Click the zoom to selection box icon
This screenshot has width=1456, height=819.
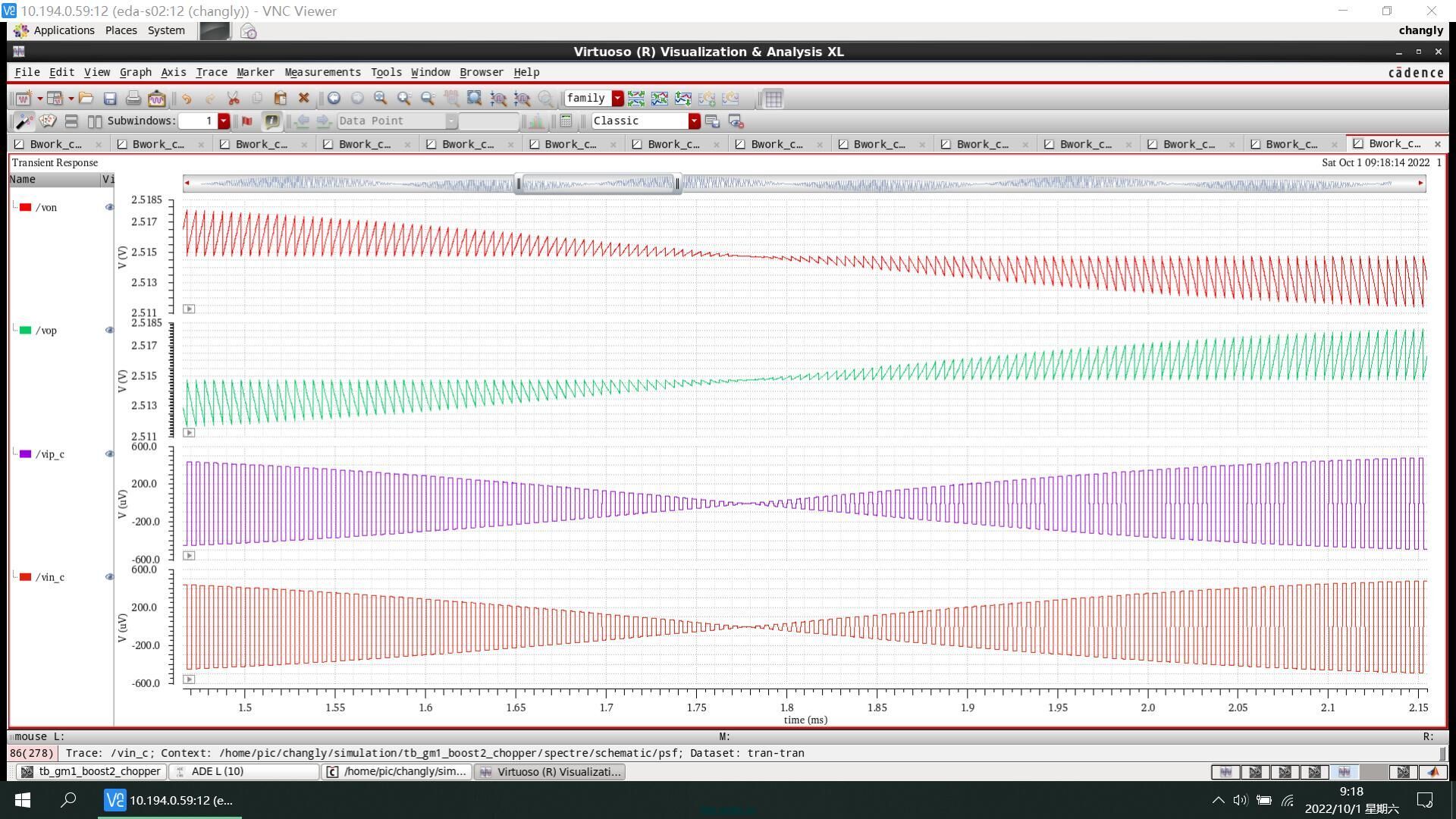475,99
